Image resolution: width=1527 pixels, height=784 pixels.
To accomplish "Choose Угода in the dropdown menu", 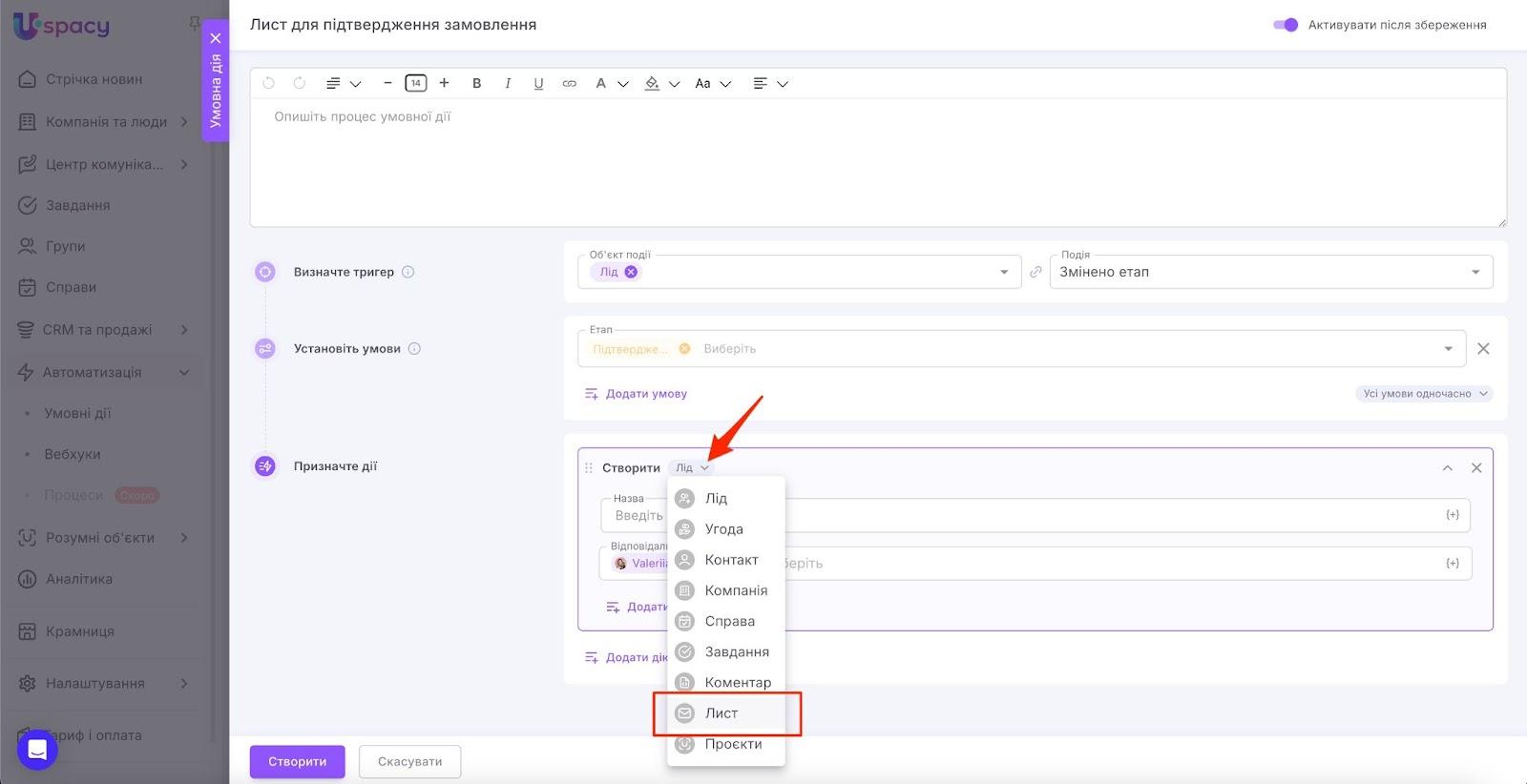I will [723, 529].
